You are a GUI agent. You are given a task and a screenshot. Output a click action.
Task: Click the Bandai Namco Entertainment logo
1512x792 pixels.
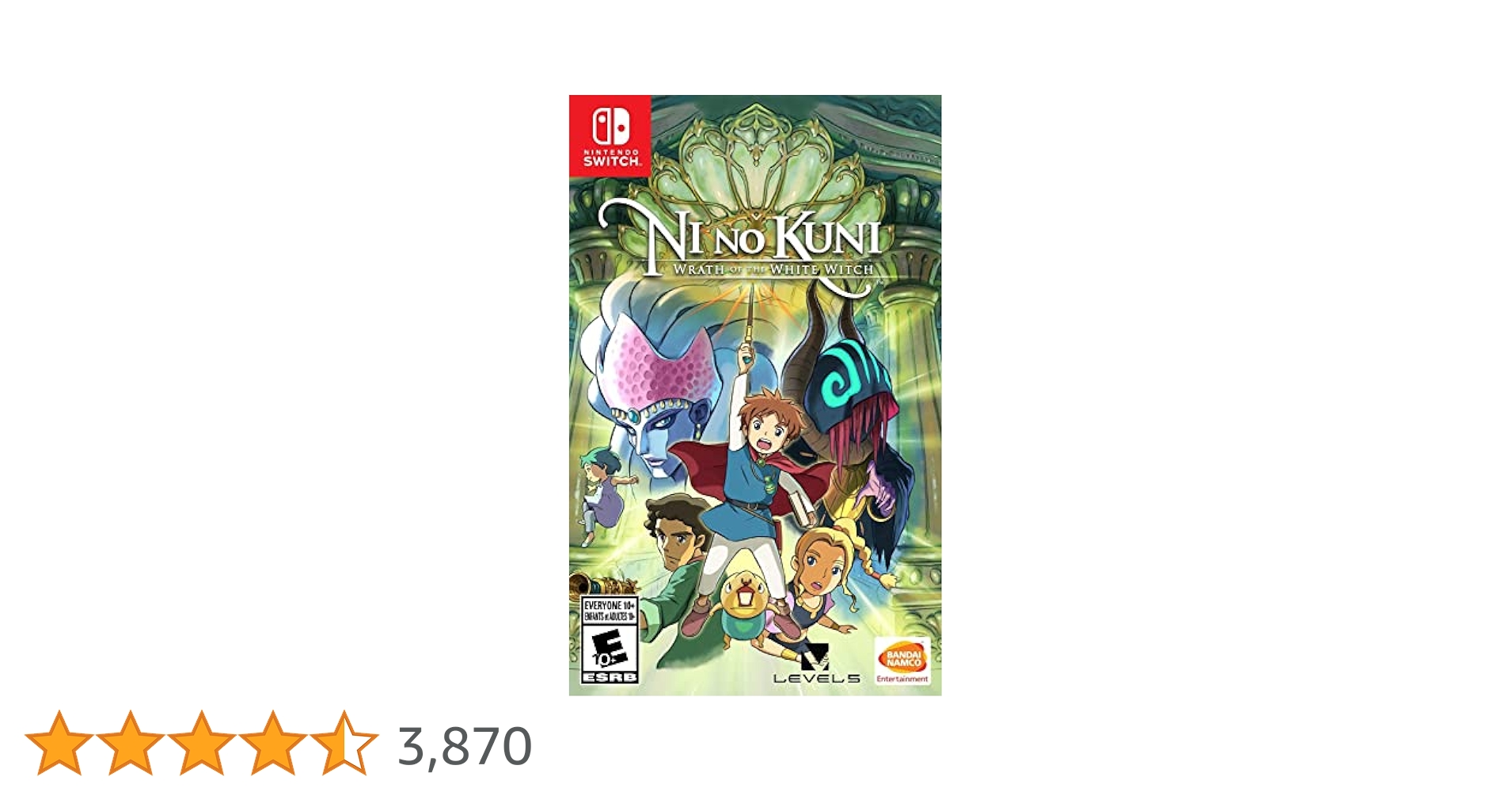902,664
